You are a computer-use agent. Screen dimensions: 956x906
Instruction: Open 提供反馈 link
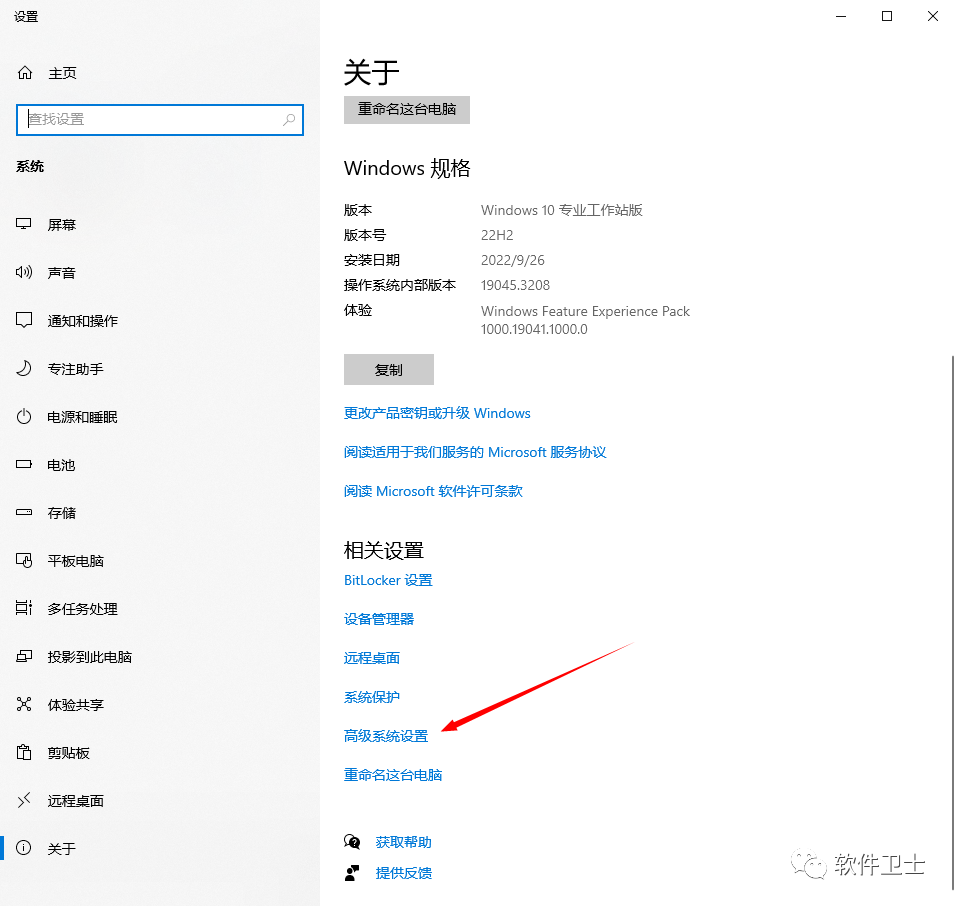point(404,873)
